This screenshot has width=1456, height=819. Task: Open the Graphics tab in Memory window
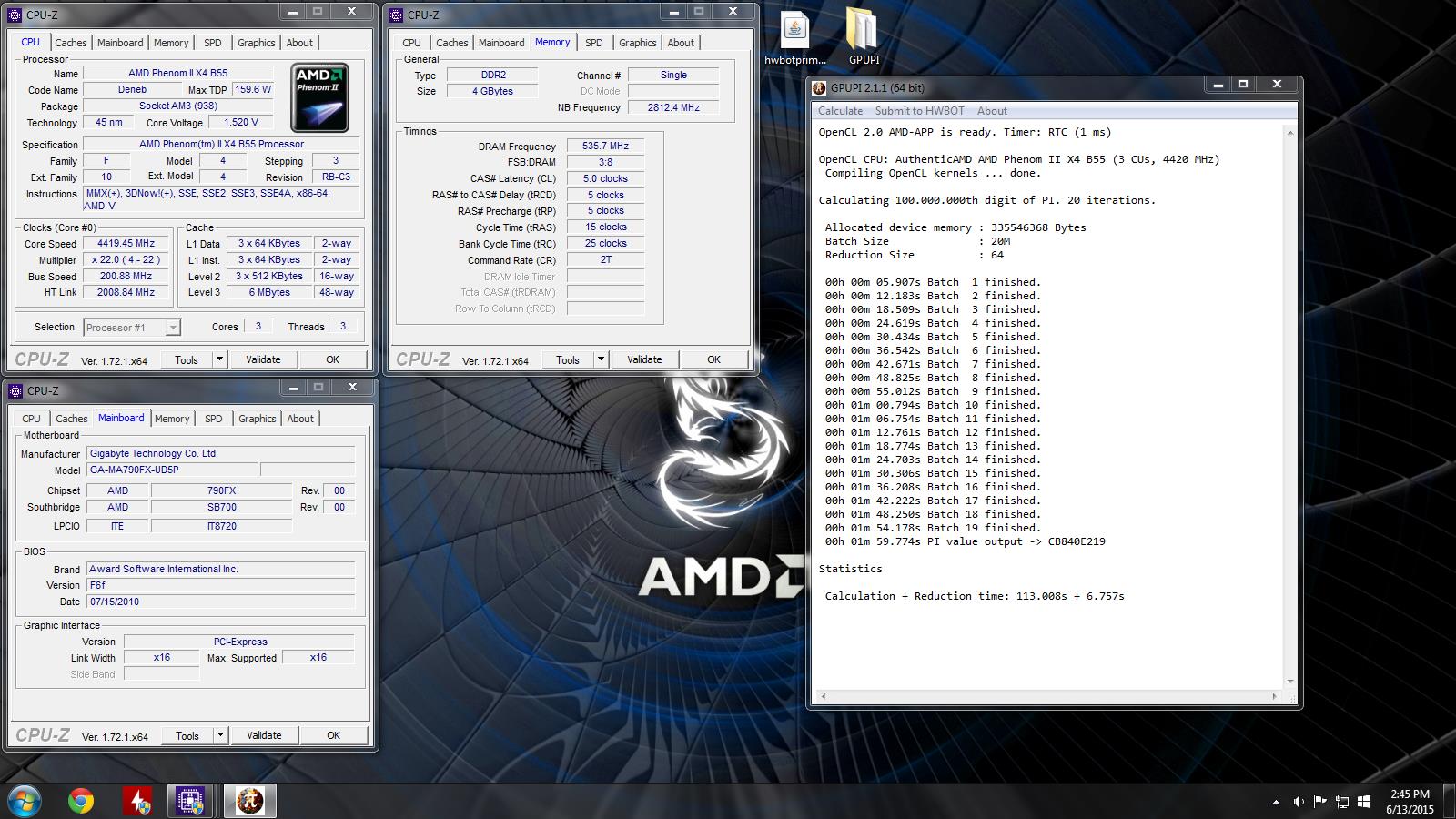[637, 43]
